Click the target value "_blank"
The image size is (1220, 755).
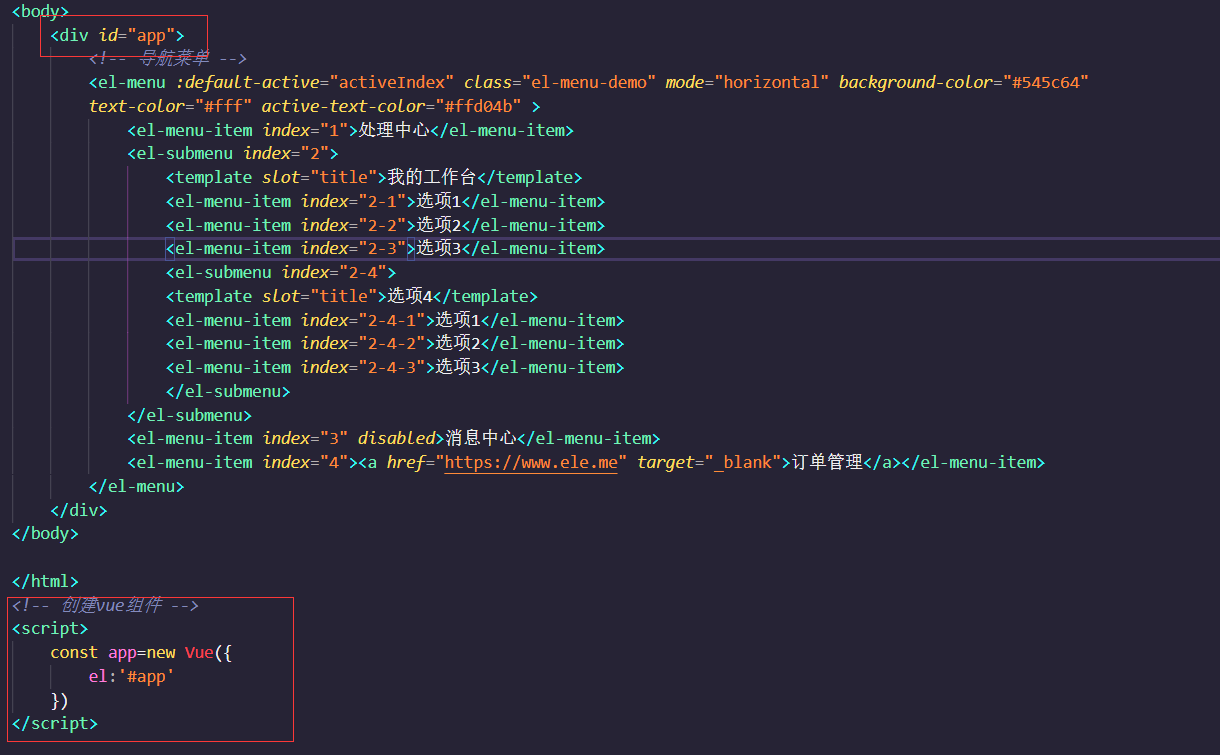[743, 462]
